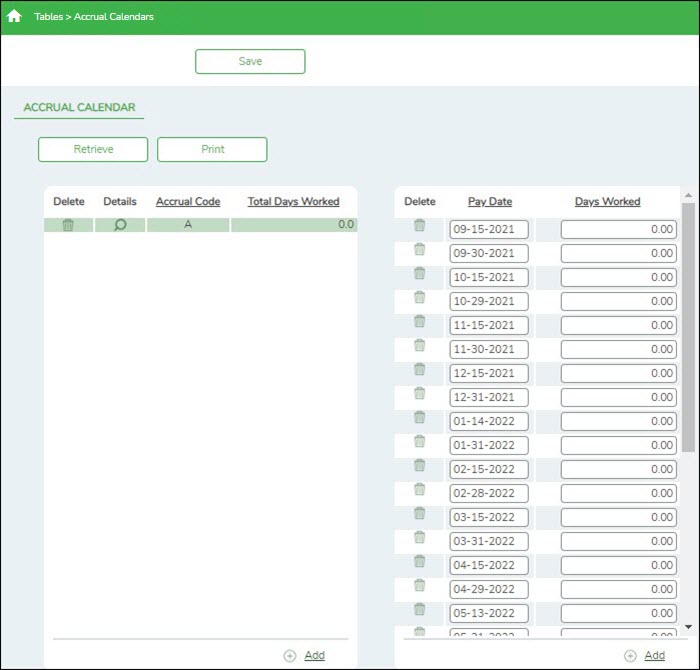Select the Accrual Calendar tab
This screenshot has height=670, width=700.
click(79, 108)
